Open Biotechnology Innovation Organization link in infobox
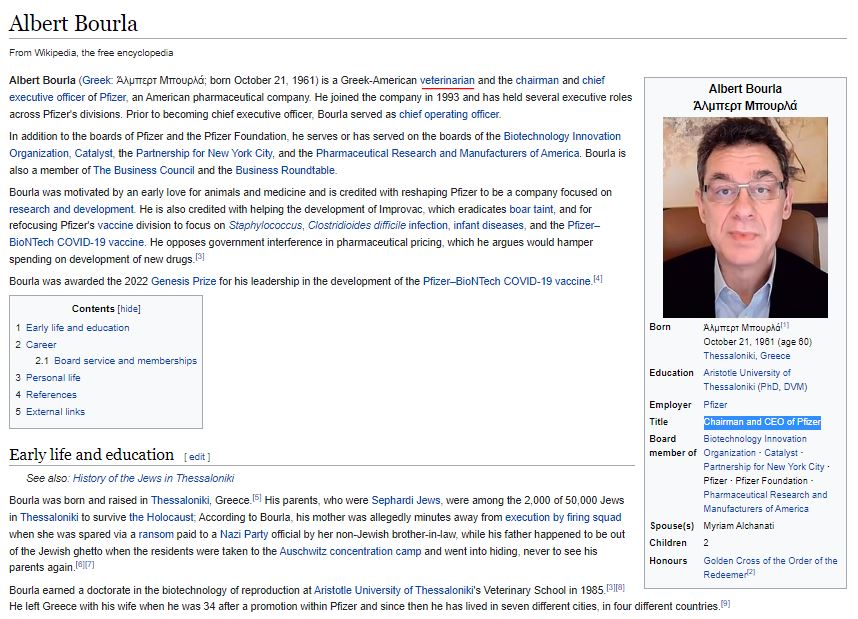The image size is (858, 619). pyautogui.click(x=755, y=446)
